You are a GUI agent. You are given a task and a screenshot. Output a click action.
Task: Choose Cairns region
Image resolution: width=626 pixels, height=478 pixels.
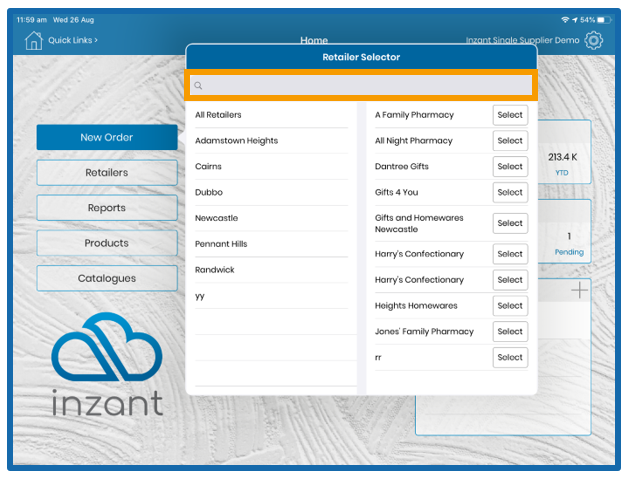point(271,167)
